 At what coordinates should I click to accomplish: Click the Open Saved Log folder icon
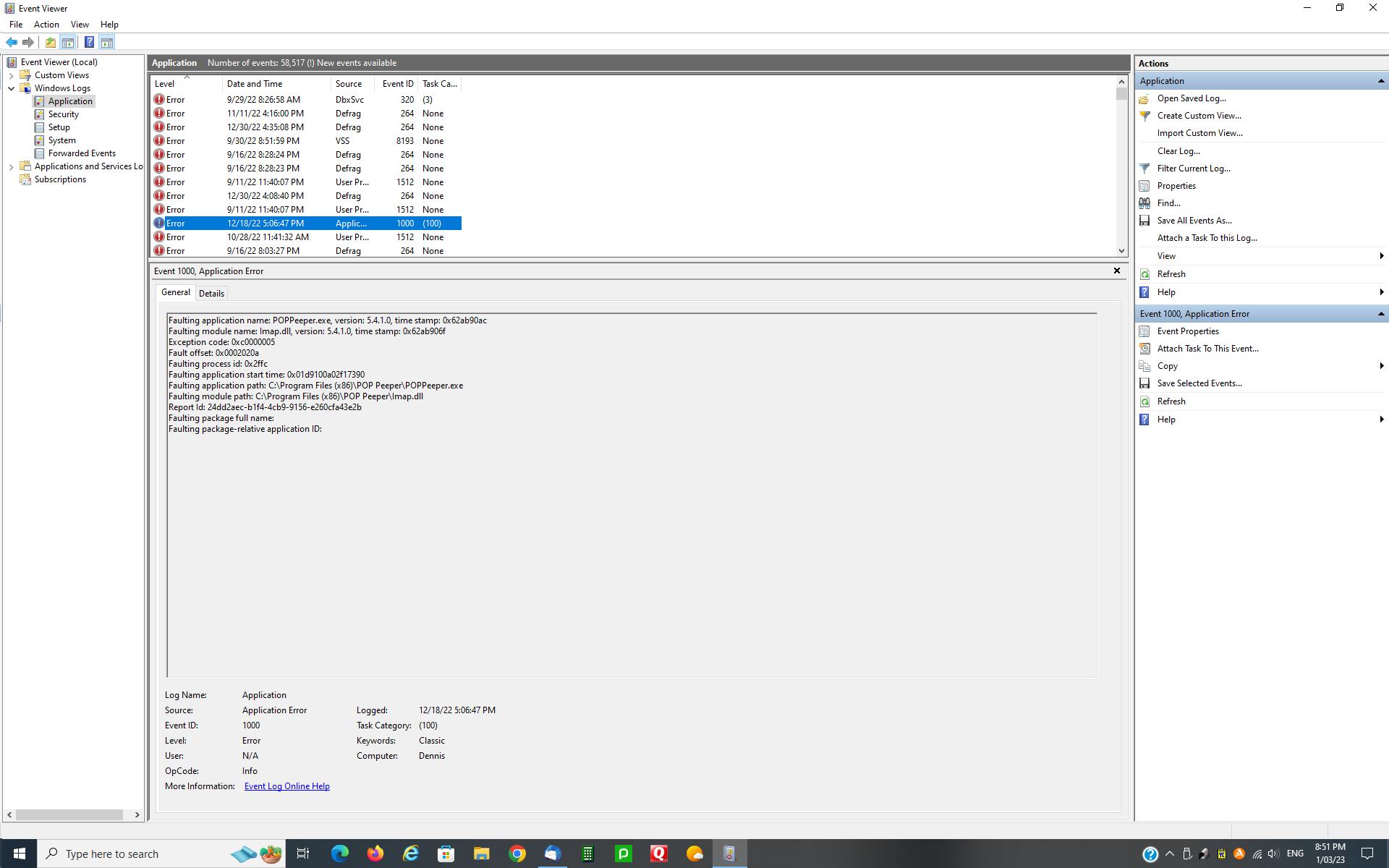(x=1144, y=98)
